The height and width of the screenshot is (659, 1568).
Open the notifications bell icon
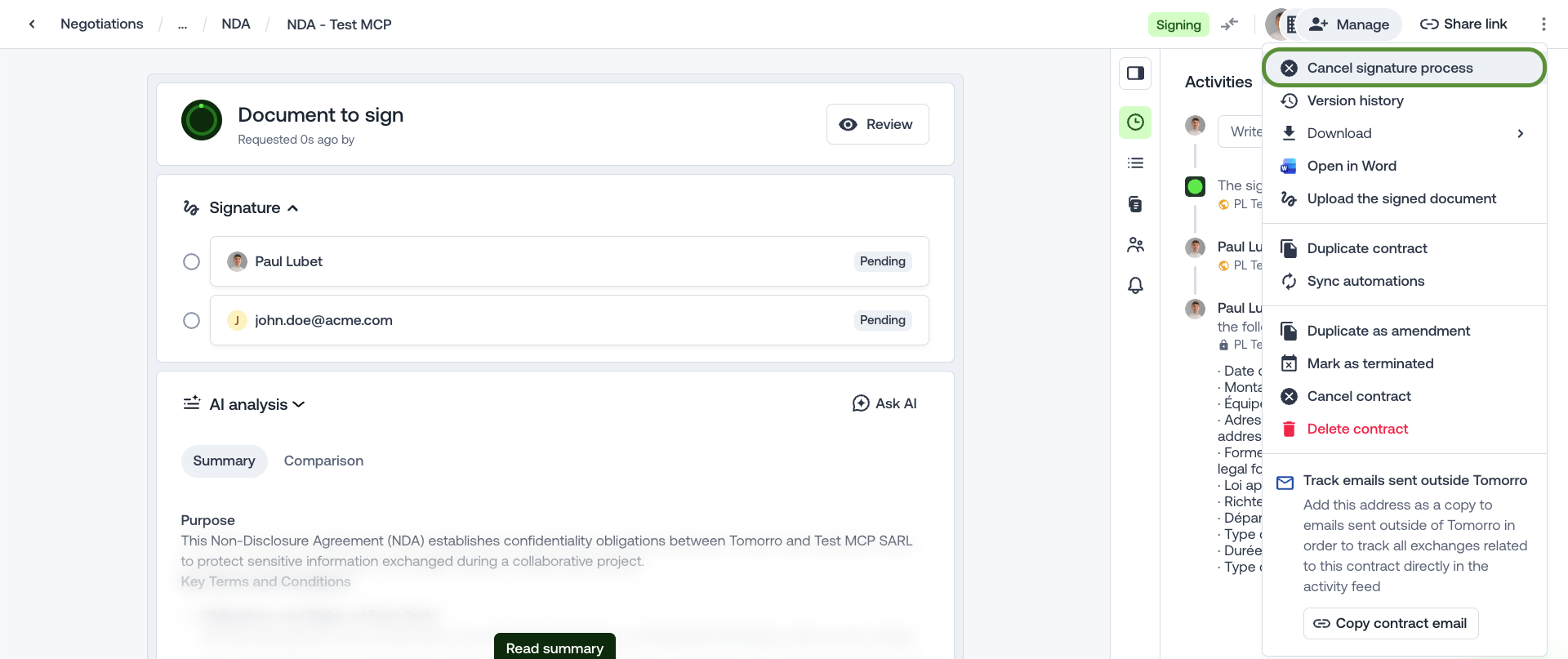pos(1135,286)
